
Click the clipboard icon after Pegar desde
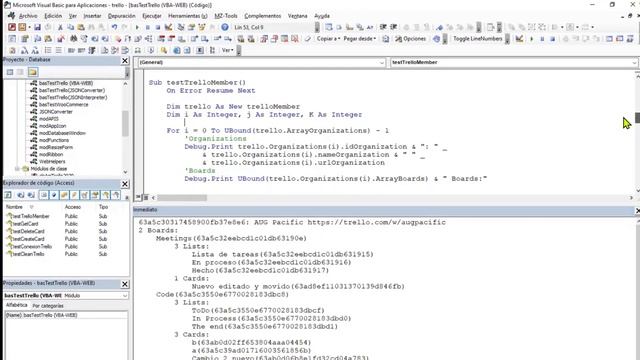tap(386, 39)
